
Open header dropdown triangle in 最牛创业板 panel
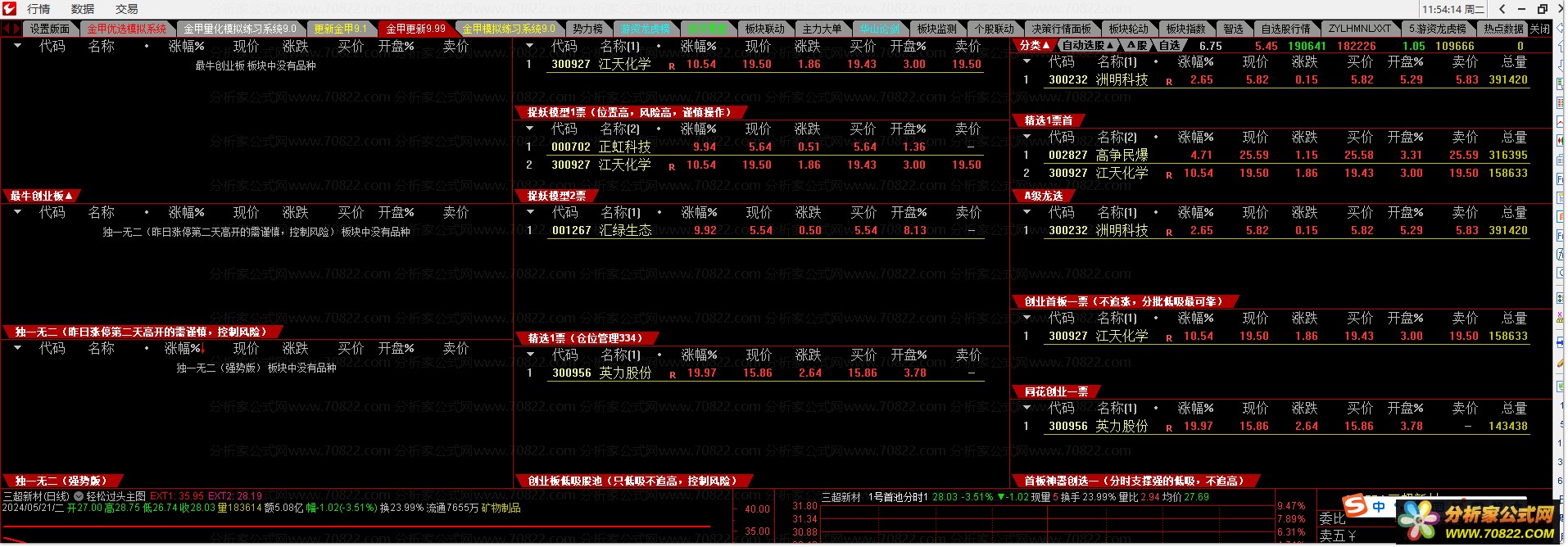[18, 47]
